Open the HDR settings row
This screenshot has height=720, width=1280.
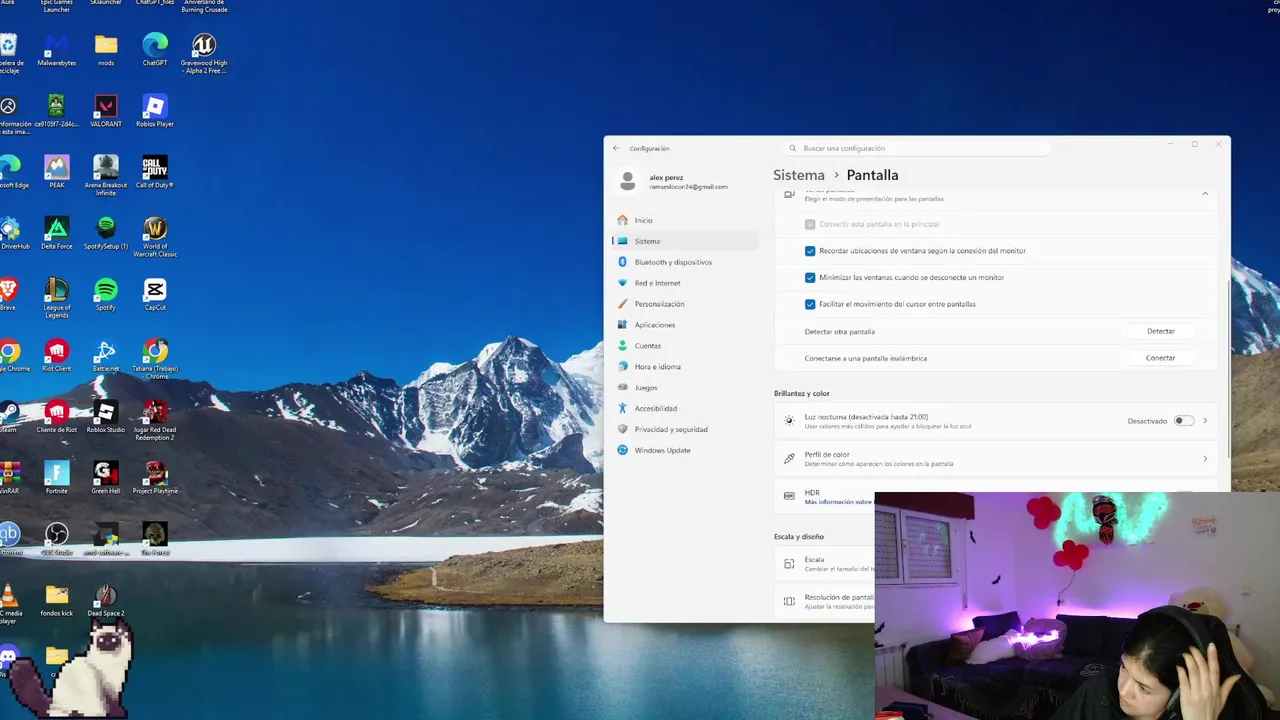(x=825, y=496)
